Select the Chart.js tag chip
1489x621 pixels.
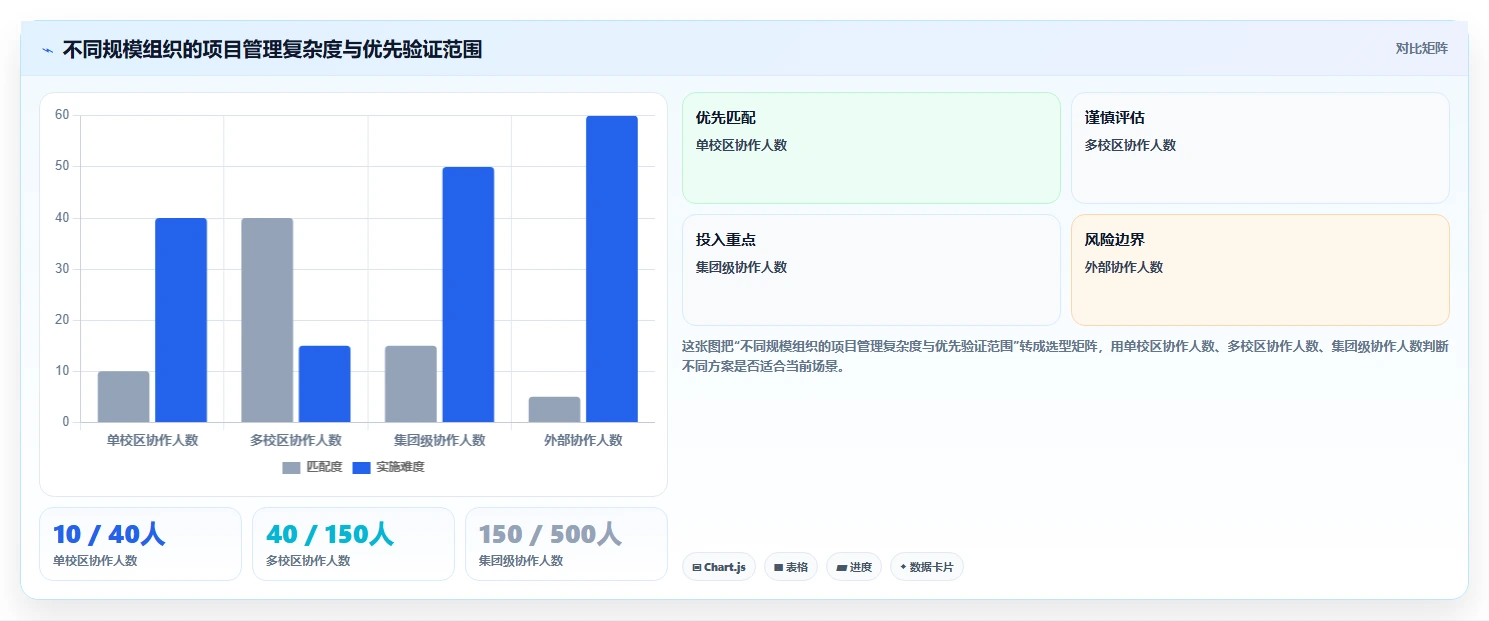point(719,567)
